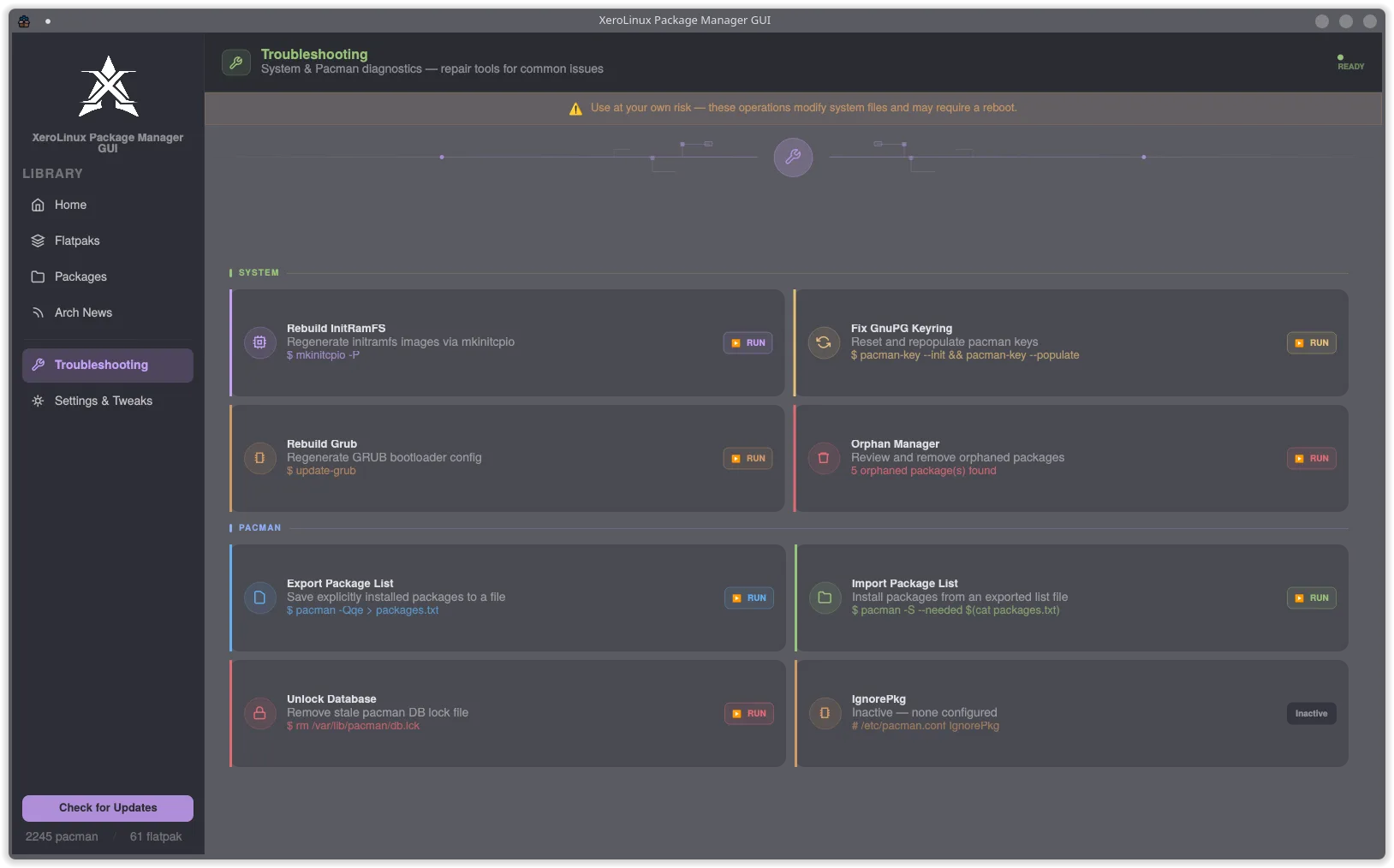Click the '61 flatpak' count
The width and height of the screenshot is (1394, 868).
click(156, 837)
